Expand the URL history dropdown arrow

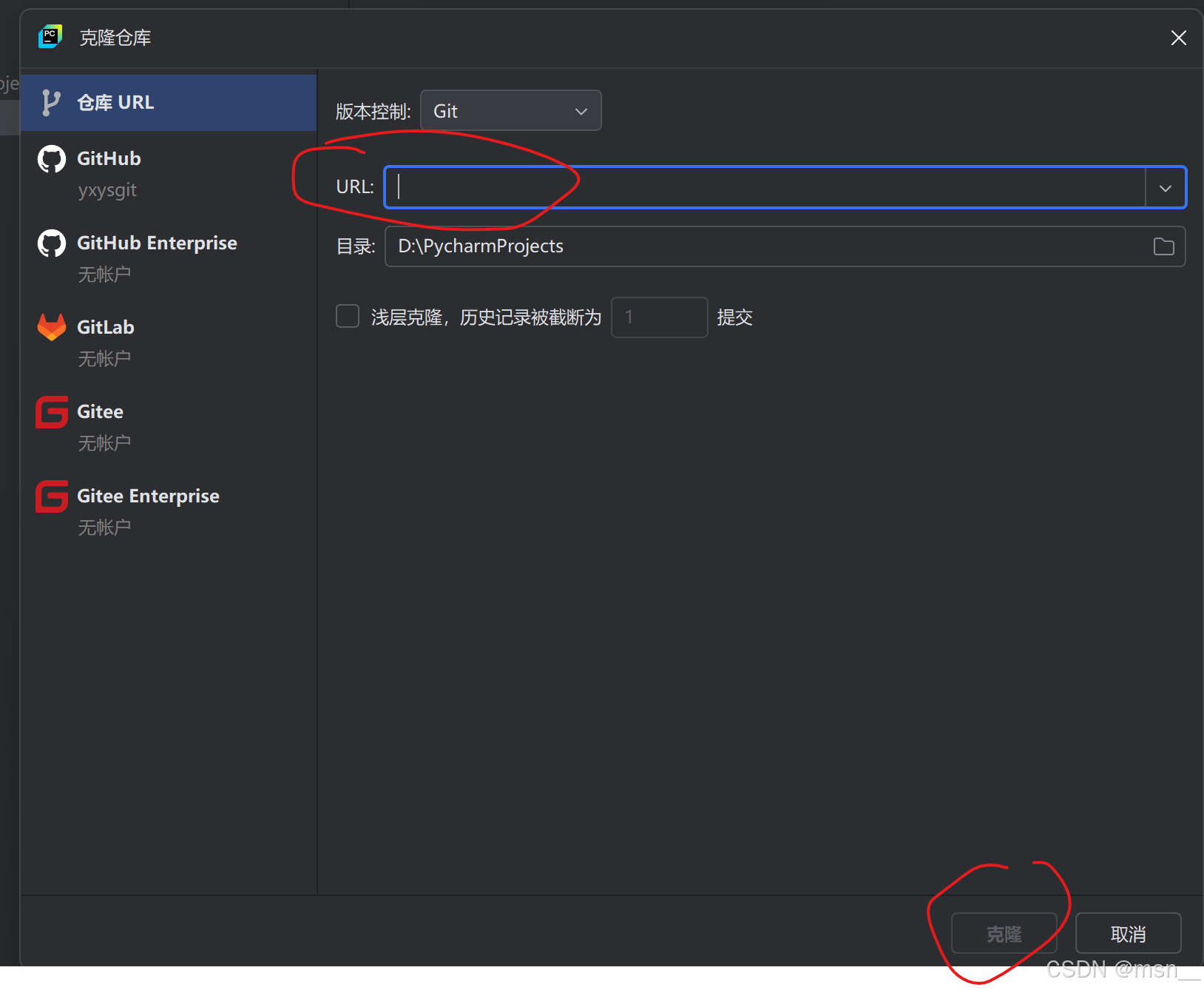click(x=1166, y=187)
